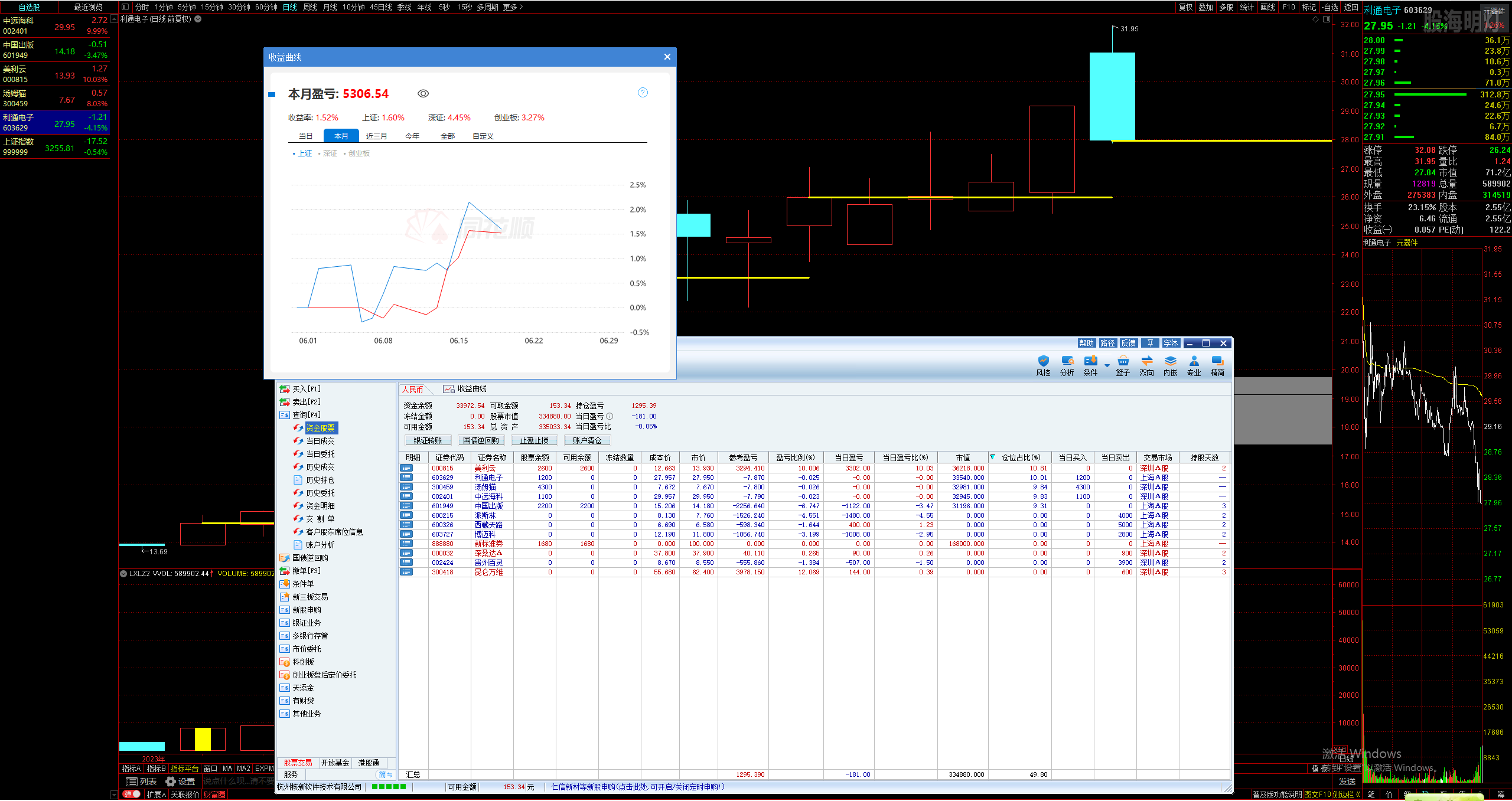Select 日线 chart period
This screenshot has height=801, width=1512.
click(x=289, y=7)
